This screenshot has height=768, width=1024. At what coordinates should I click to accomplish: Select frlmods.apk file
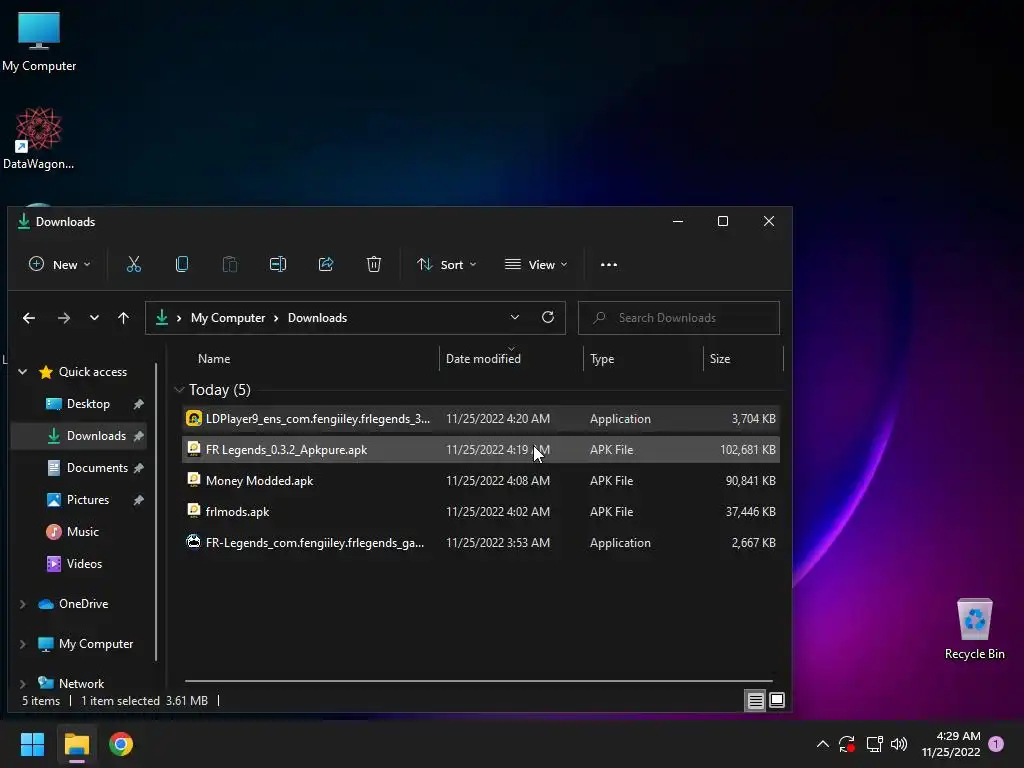(481, 511)
